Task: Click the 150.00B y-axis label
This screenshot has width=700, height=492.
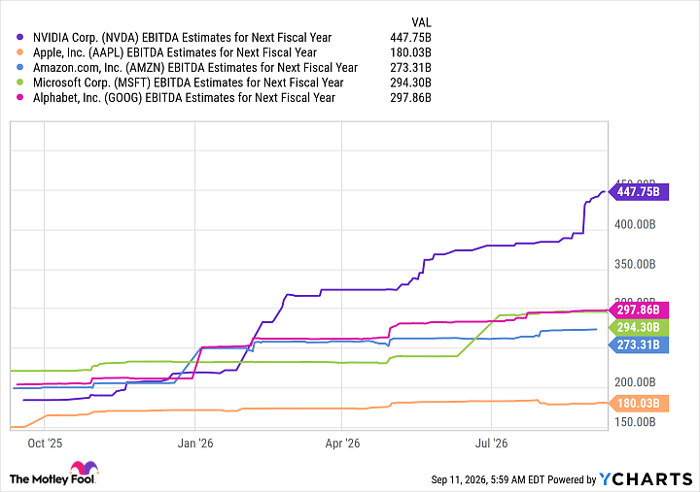Action: pyautogui.click(x=635, y=422)
